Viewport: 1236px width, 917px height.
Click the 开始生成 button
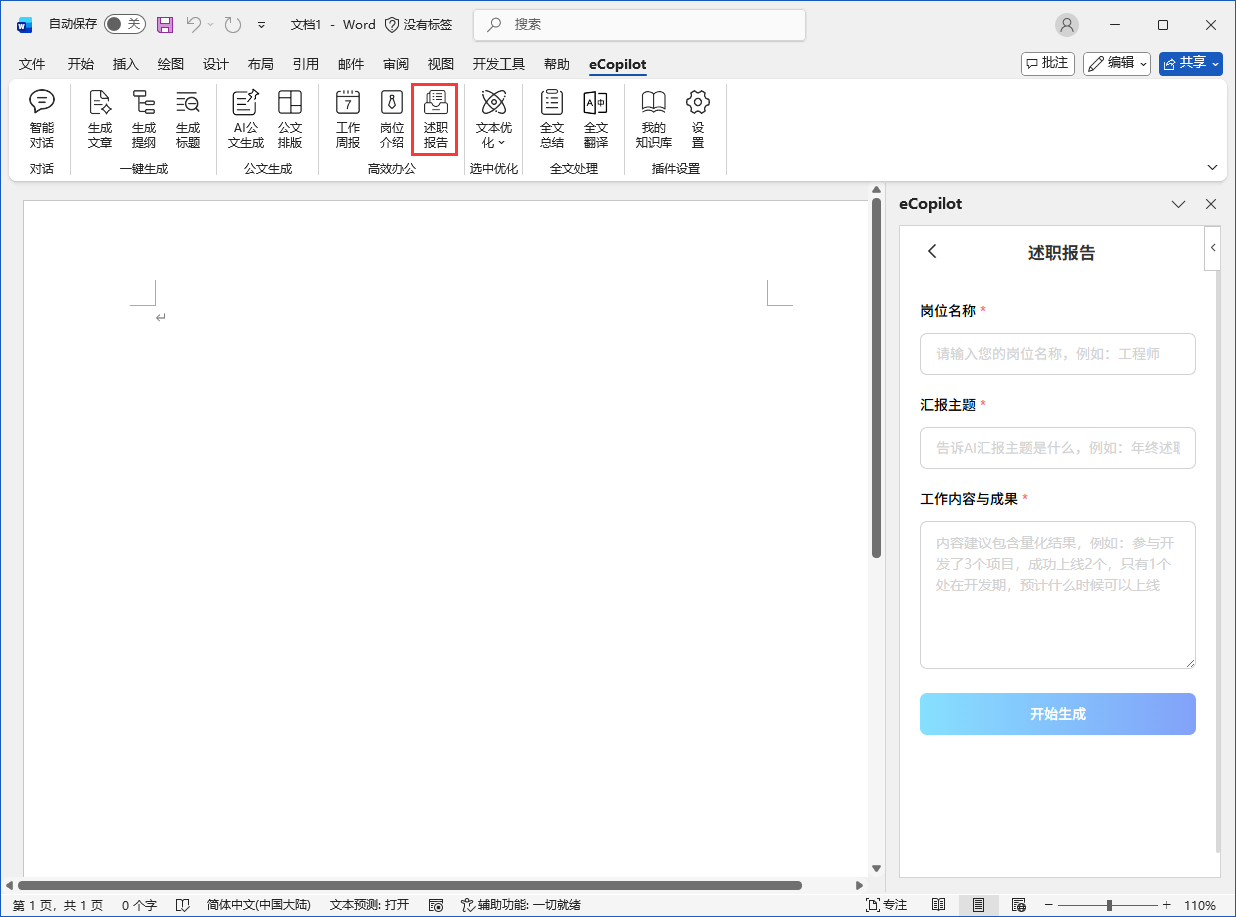1057,714
